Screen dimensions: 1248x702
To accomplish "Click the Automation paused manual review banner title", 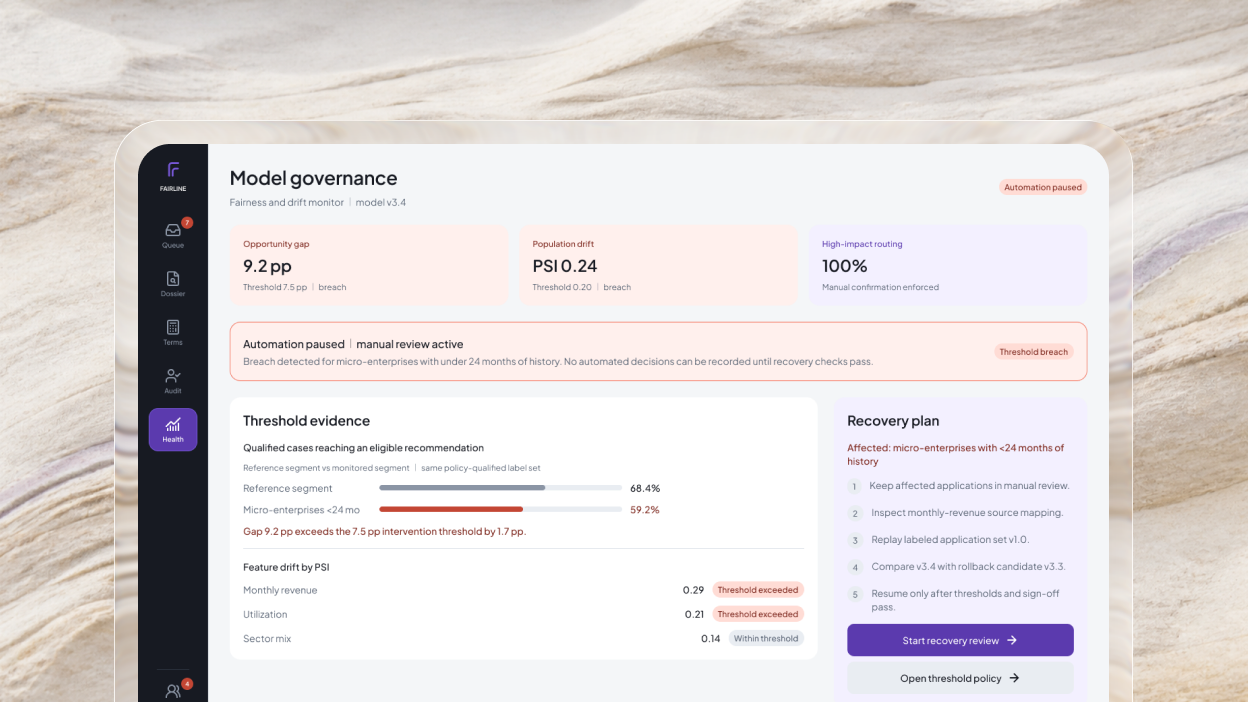I will (353, 344).
